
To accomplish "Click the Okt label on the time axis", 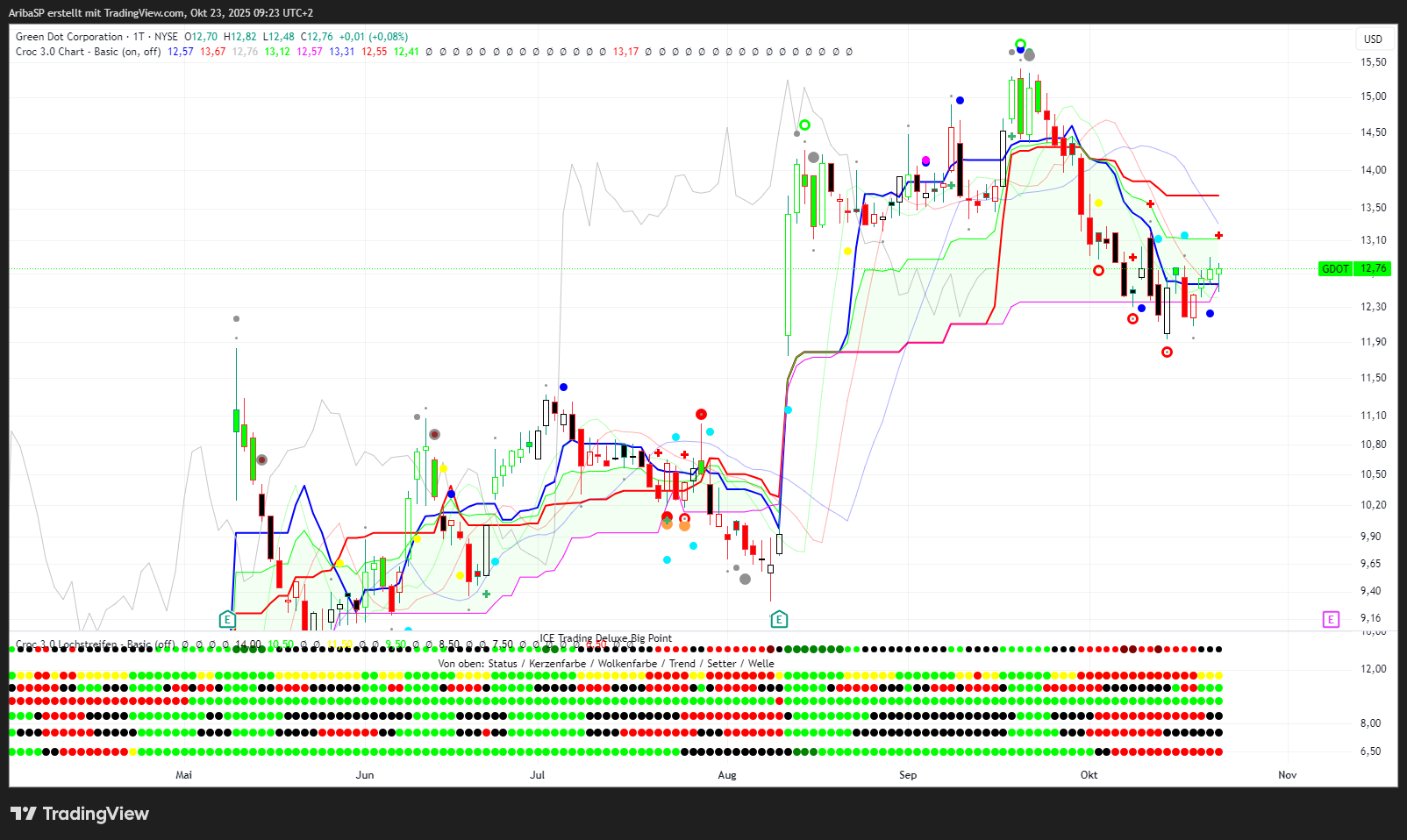I will point(1089,775).
